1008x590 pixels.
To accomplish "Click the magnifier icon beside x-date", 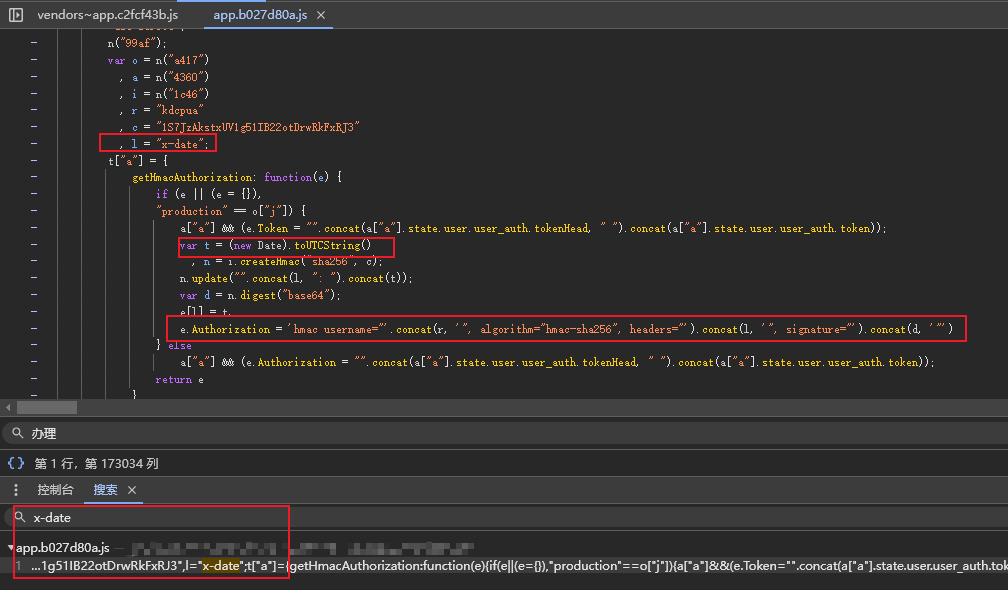I will coord(18,518).
